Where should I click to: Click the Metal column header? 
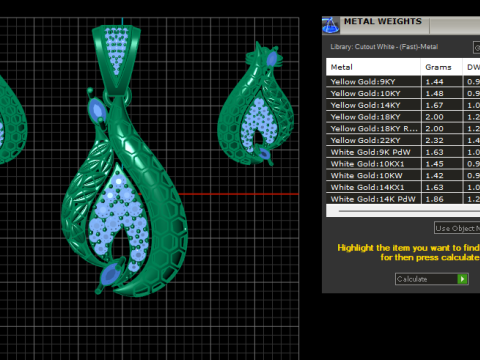(373, 67)
